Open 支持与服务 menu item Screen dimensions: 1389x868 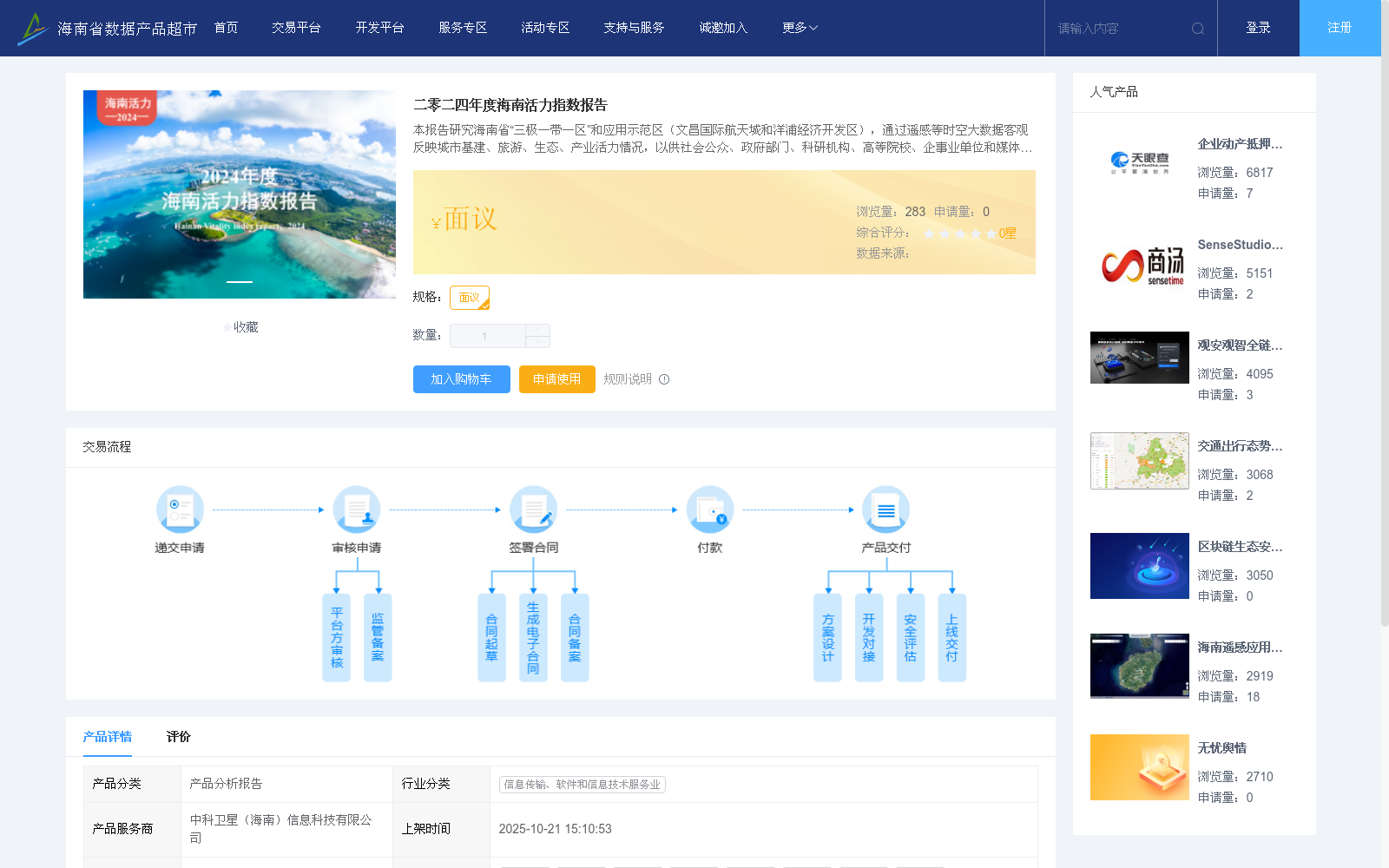click(x=635, y=28)
